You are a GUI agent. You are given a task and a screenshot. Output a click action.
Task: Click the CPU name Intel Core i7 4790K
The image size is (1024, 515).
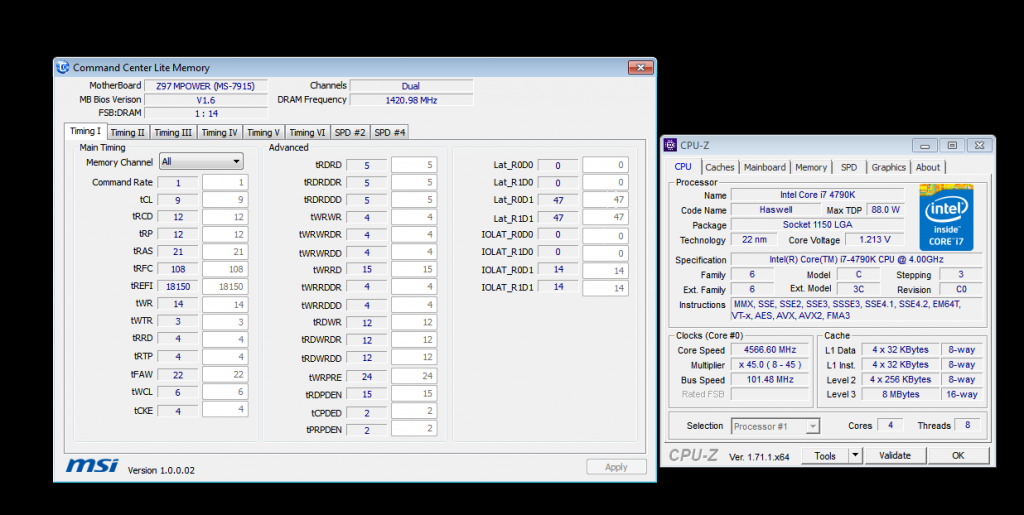tap(818, 195)
